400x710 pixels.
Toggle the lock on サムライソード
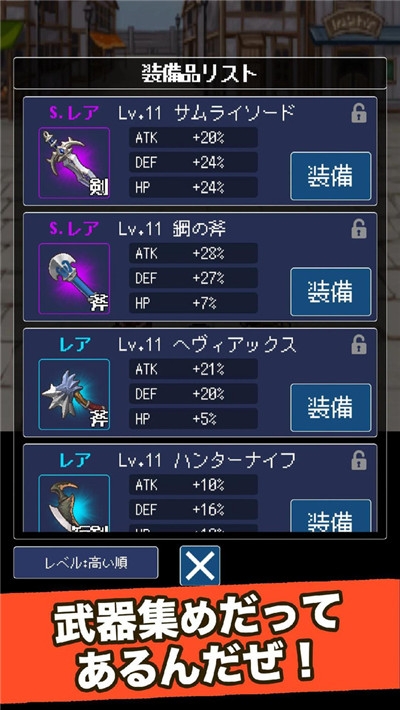pyautogui.click(x=359, y=114)
